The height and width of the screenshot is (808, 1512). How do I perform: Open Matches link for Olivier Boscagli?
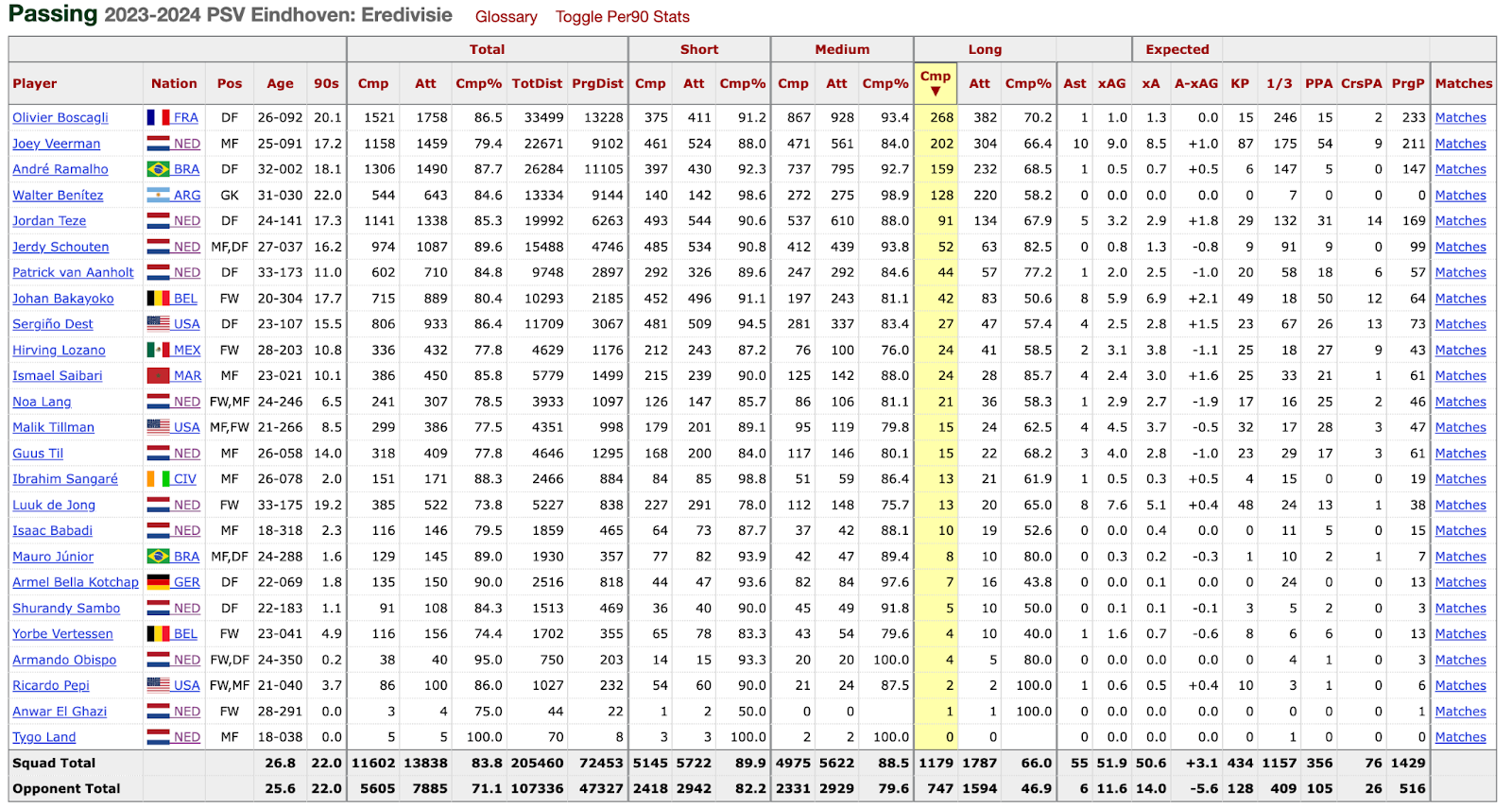tap(1460, 117)
